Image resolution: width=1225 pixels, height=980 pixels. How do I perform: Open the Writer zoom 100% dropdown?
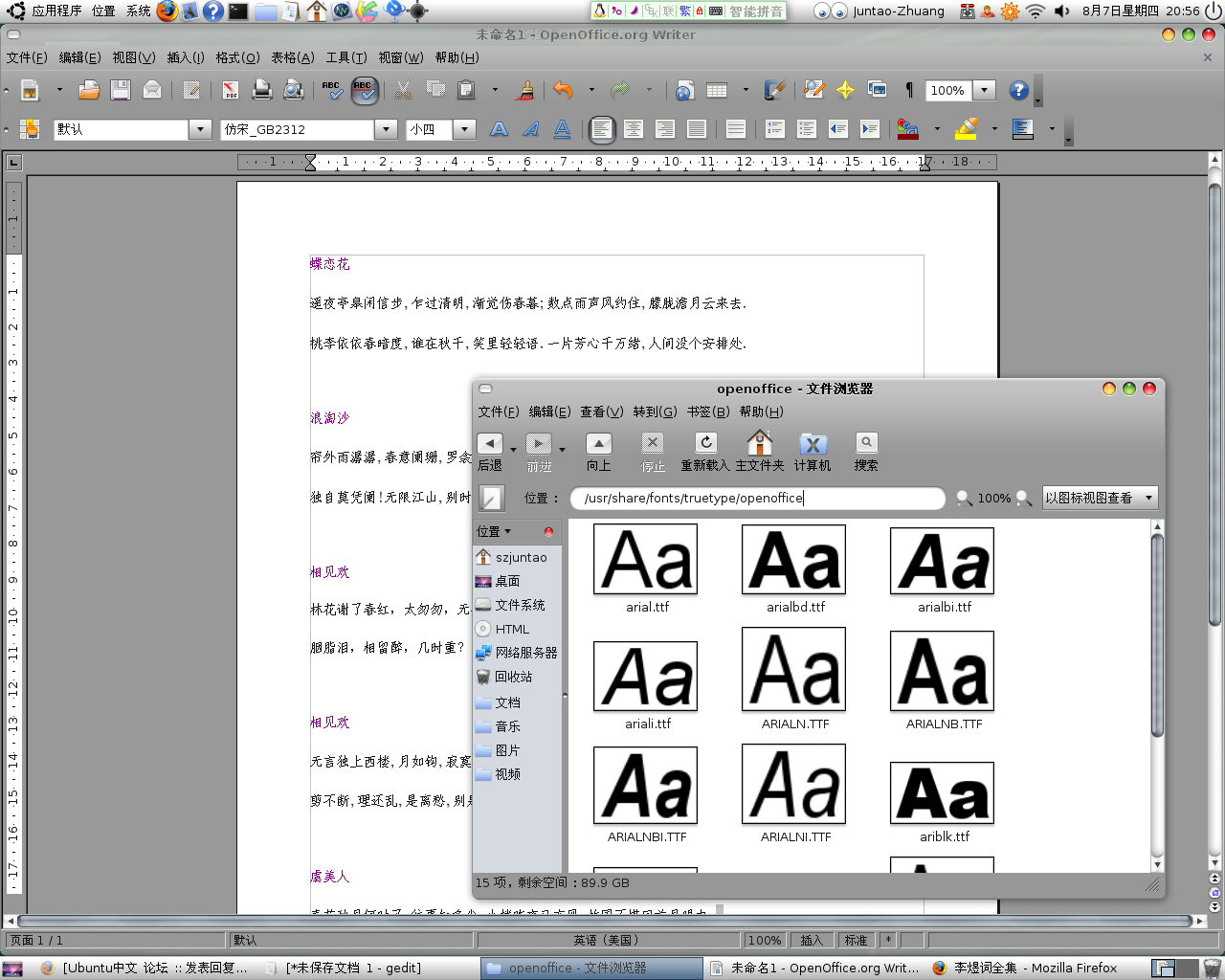click(x=985, y=90)
